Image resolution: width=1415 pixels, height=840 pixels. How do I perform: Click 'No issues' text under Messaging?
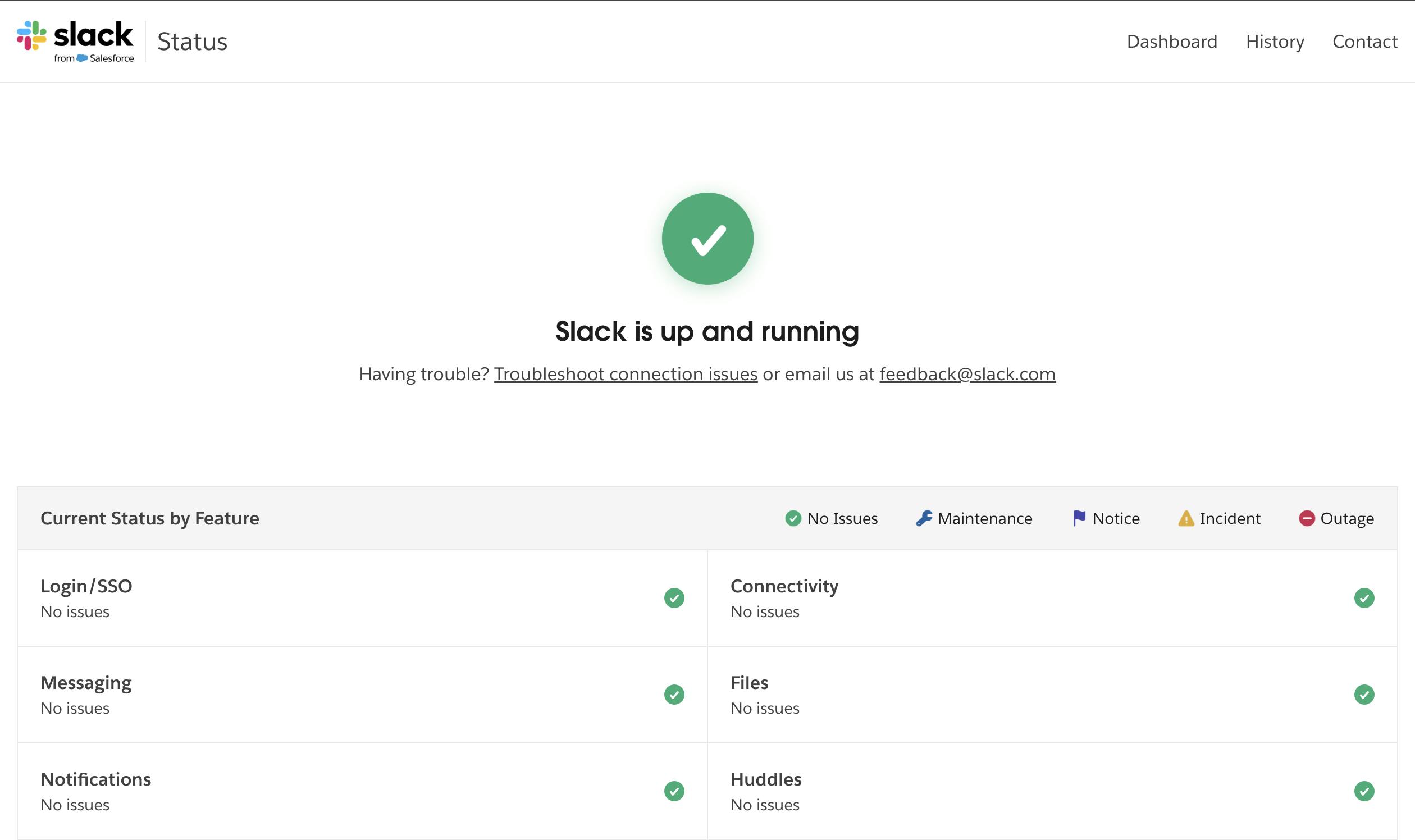tap(75, 709)
